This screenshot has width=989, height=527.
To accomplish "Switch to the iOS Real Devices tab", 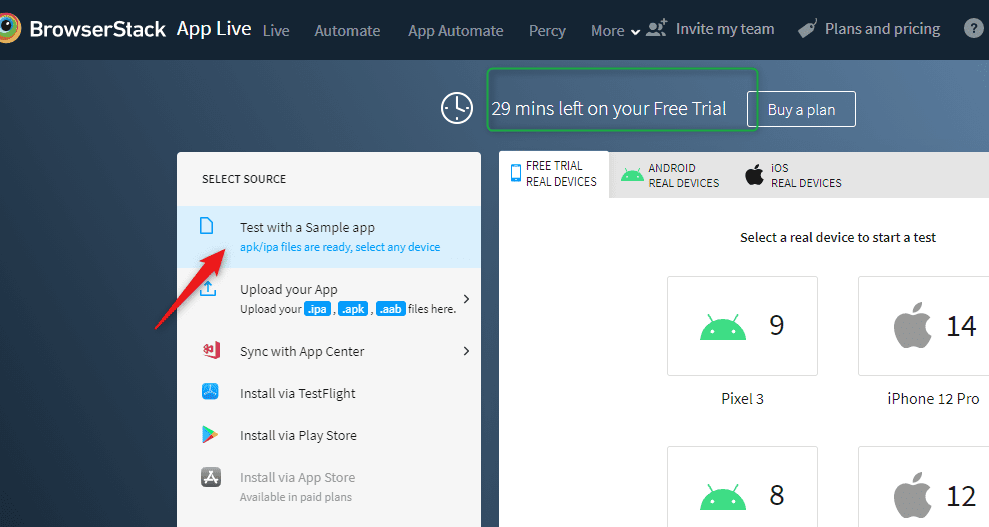I will (x=793, y=175).
